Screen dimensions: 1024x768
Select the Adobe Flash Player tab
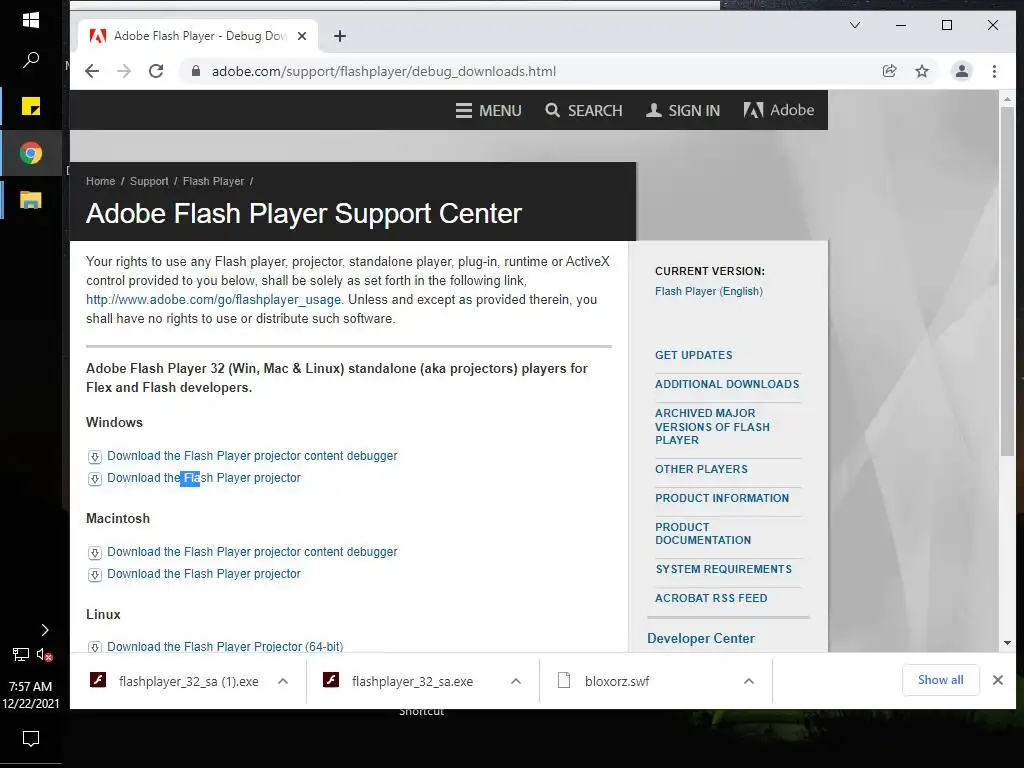click(198, 36)
